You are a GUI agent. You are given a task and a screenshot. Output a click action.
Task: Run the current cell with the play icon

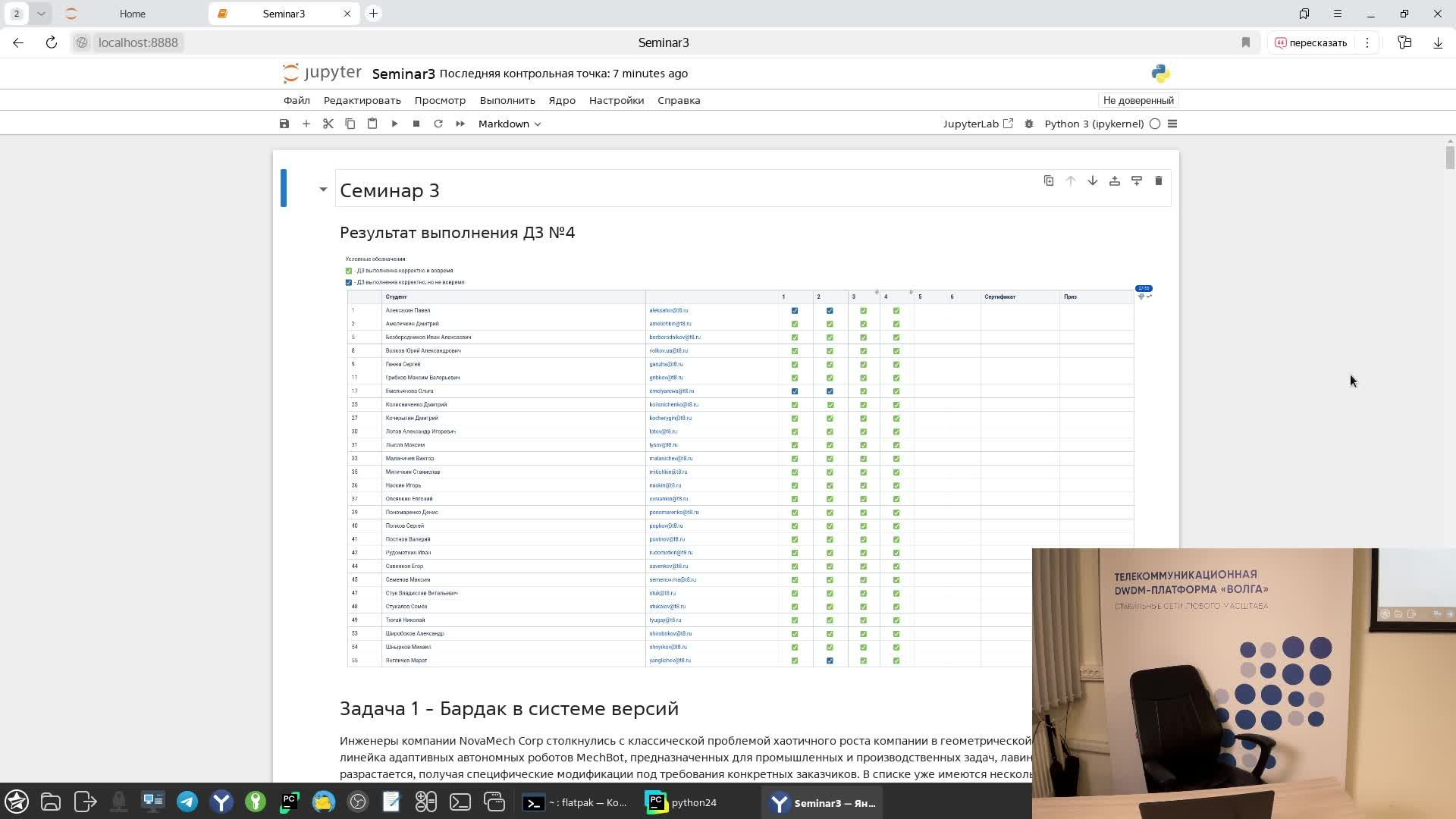tap(394, 124)
